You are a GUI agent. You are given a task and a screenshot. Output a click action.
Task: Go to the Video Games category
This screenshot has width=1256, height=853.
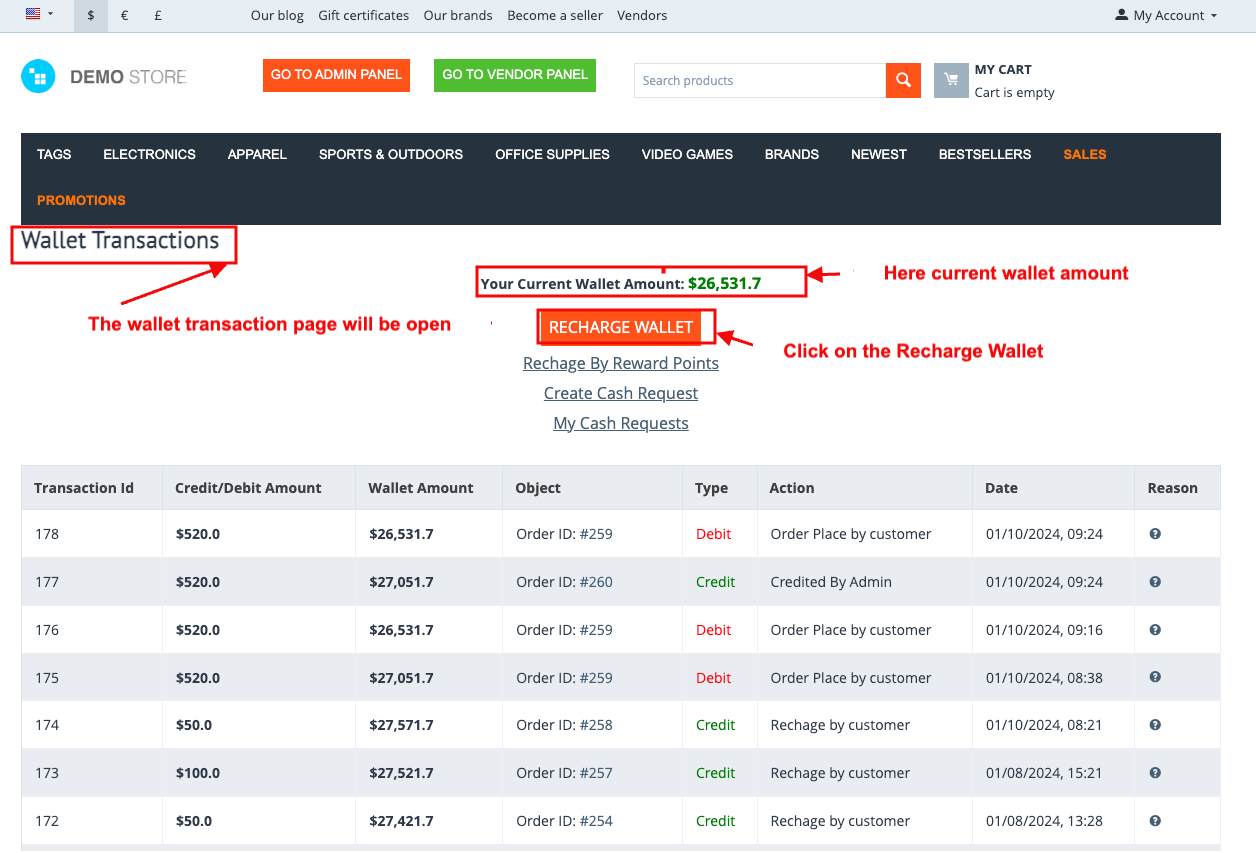(x=687, y=154)
